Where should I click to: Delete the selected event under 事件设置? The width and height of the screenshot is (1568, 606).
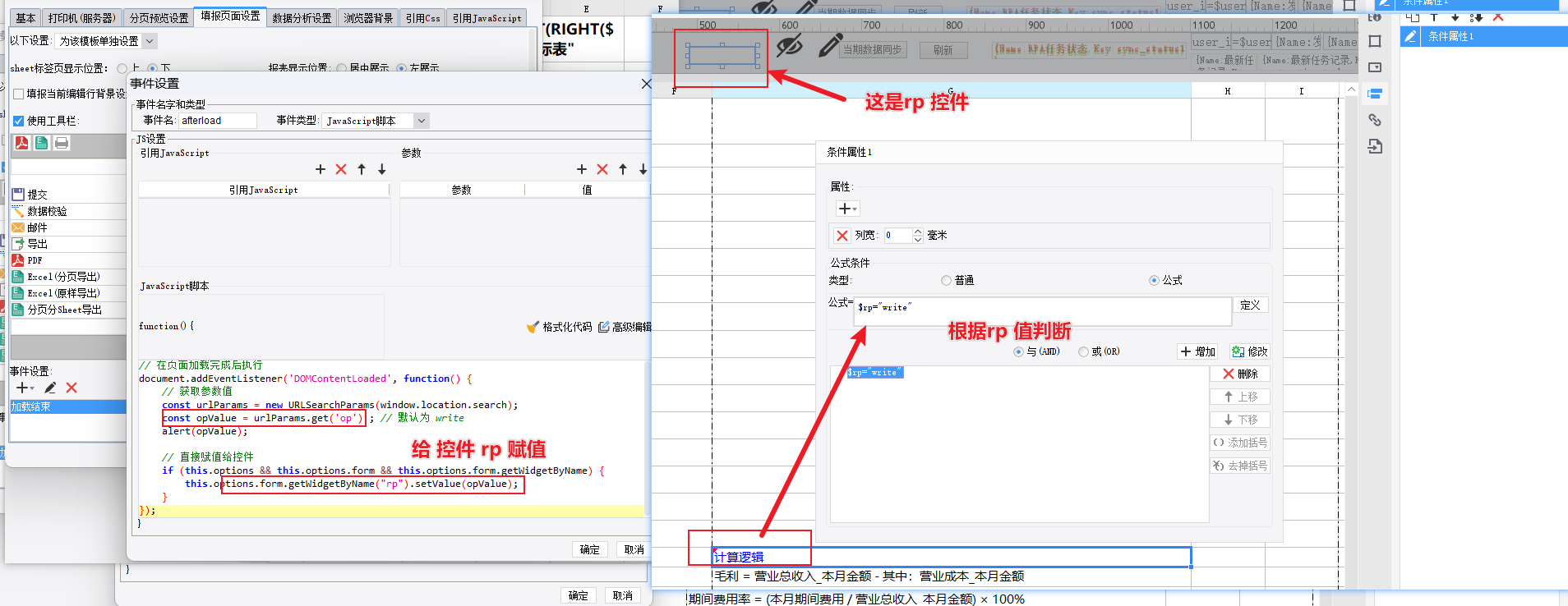coord(71,388)
